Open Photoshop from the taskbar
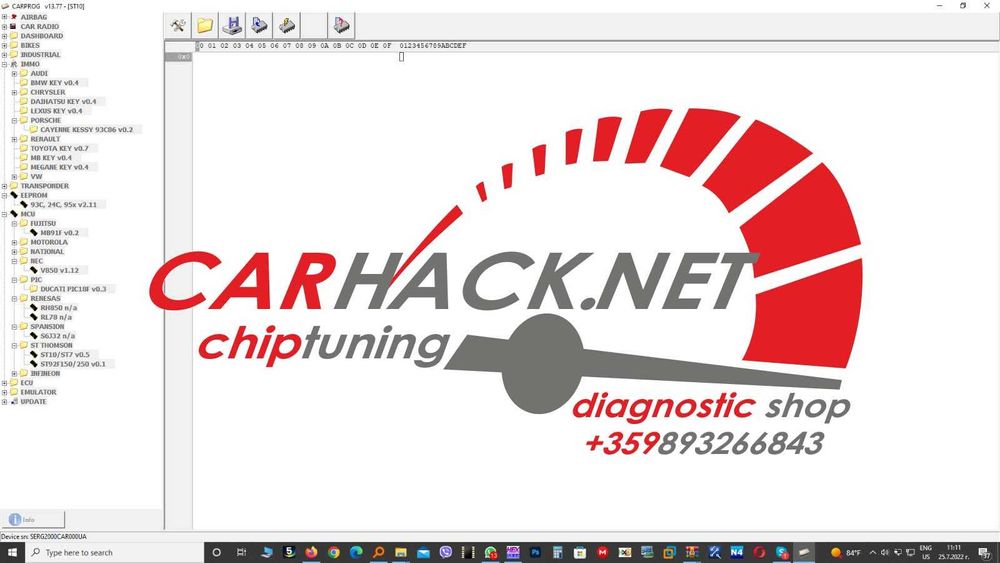 pyautogui.click(x=535, y=552)
